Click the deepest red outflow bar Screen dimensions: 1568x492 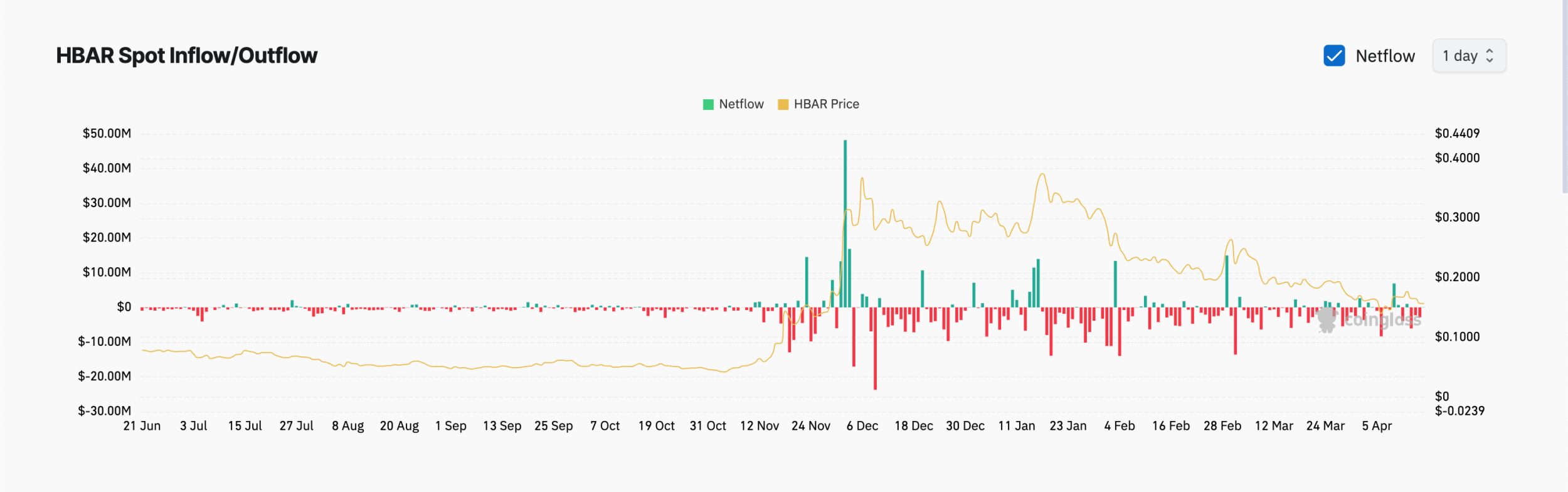pos(875,348)
